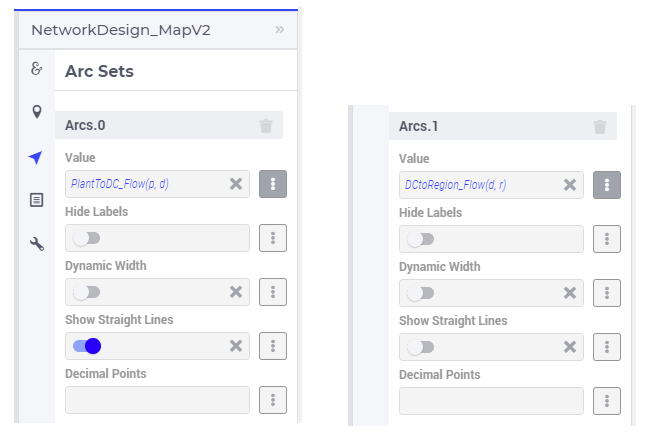Open options menu beside DCtoRegion_Flow value
This screenshot has height=436, width=647.
(607, 185)
